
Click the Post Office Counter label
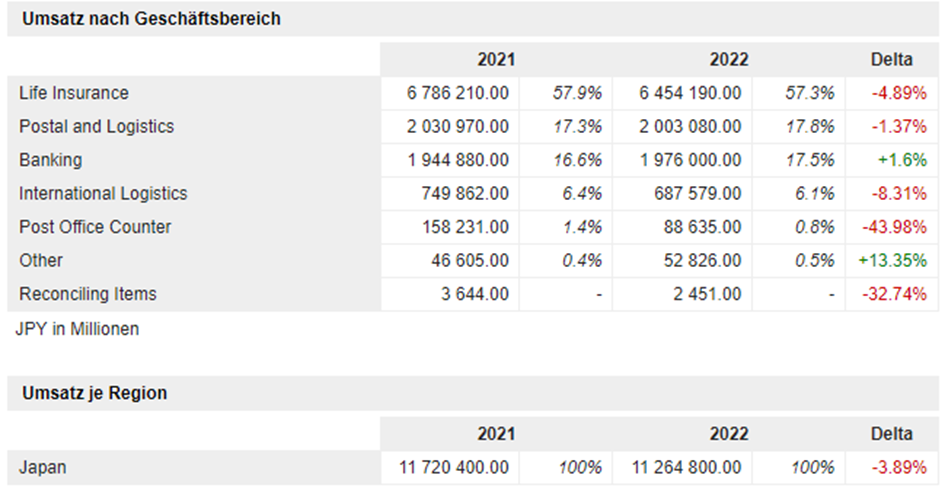click(95, 227)
